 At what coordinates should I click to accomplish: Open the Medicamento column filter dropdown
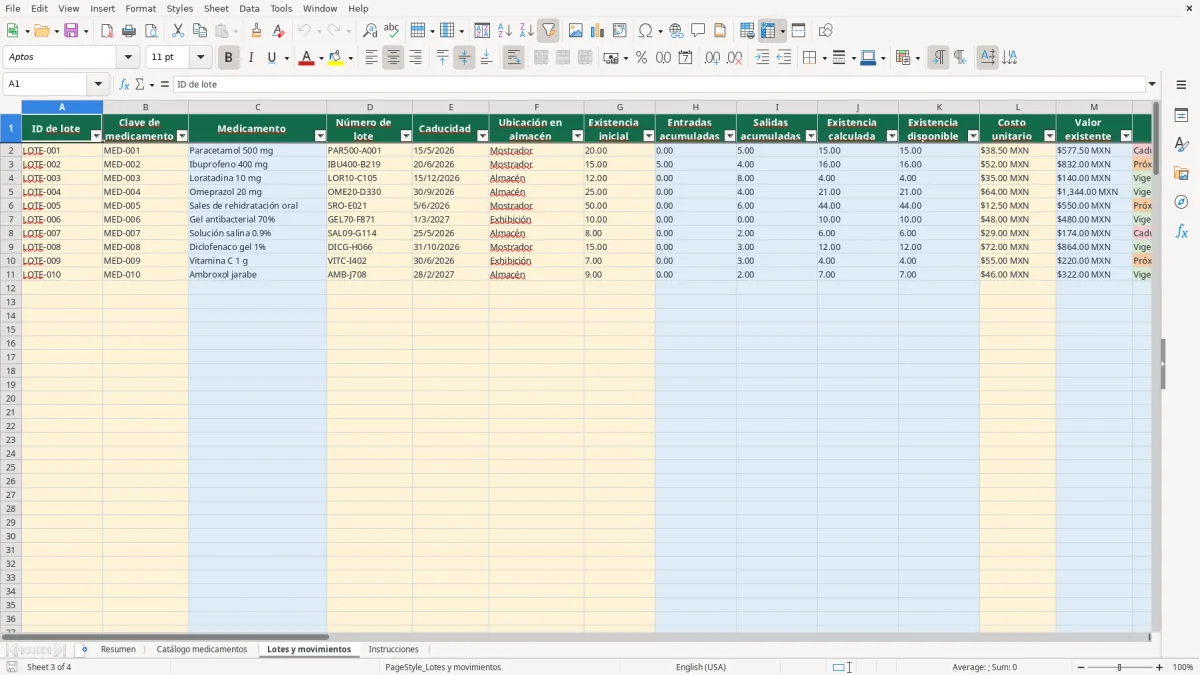coord(320,136)
